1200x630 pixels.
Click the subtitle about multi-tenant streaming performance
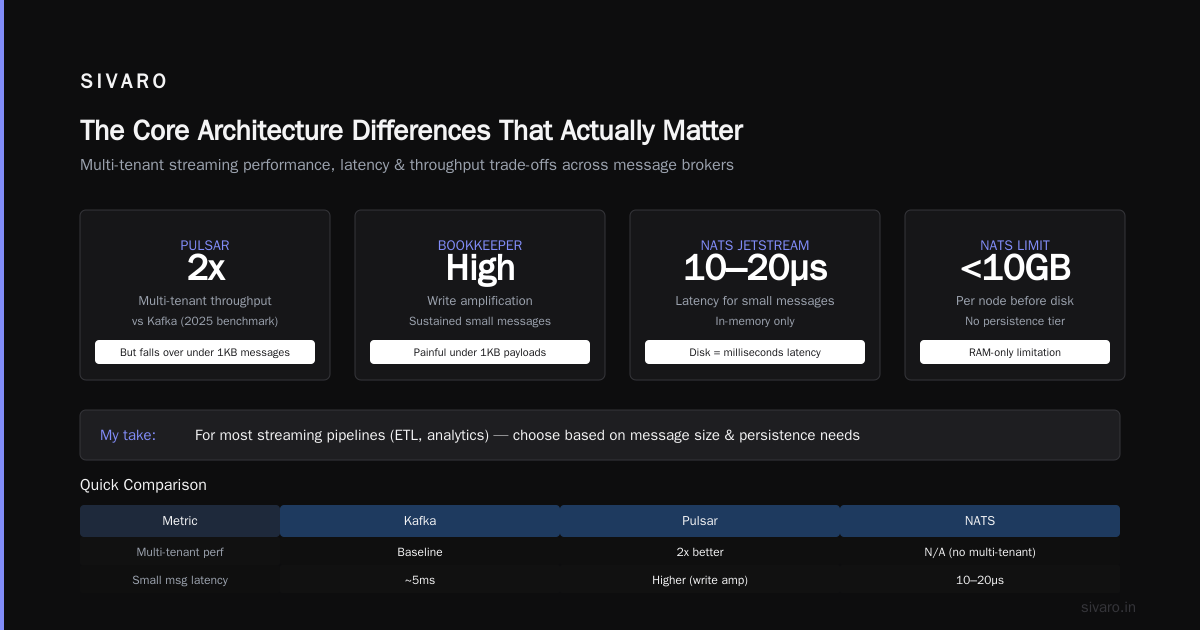click(x=407, y=164)
